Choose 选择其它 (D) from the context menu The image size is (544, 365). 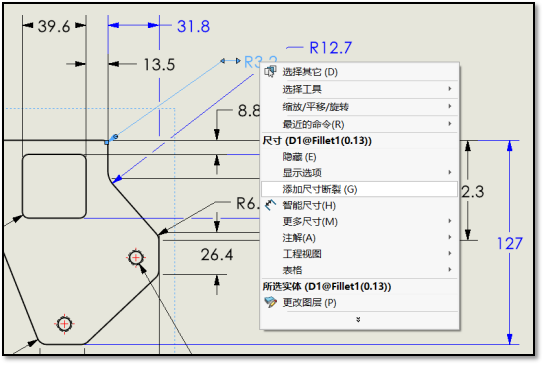[359, 72]
